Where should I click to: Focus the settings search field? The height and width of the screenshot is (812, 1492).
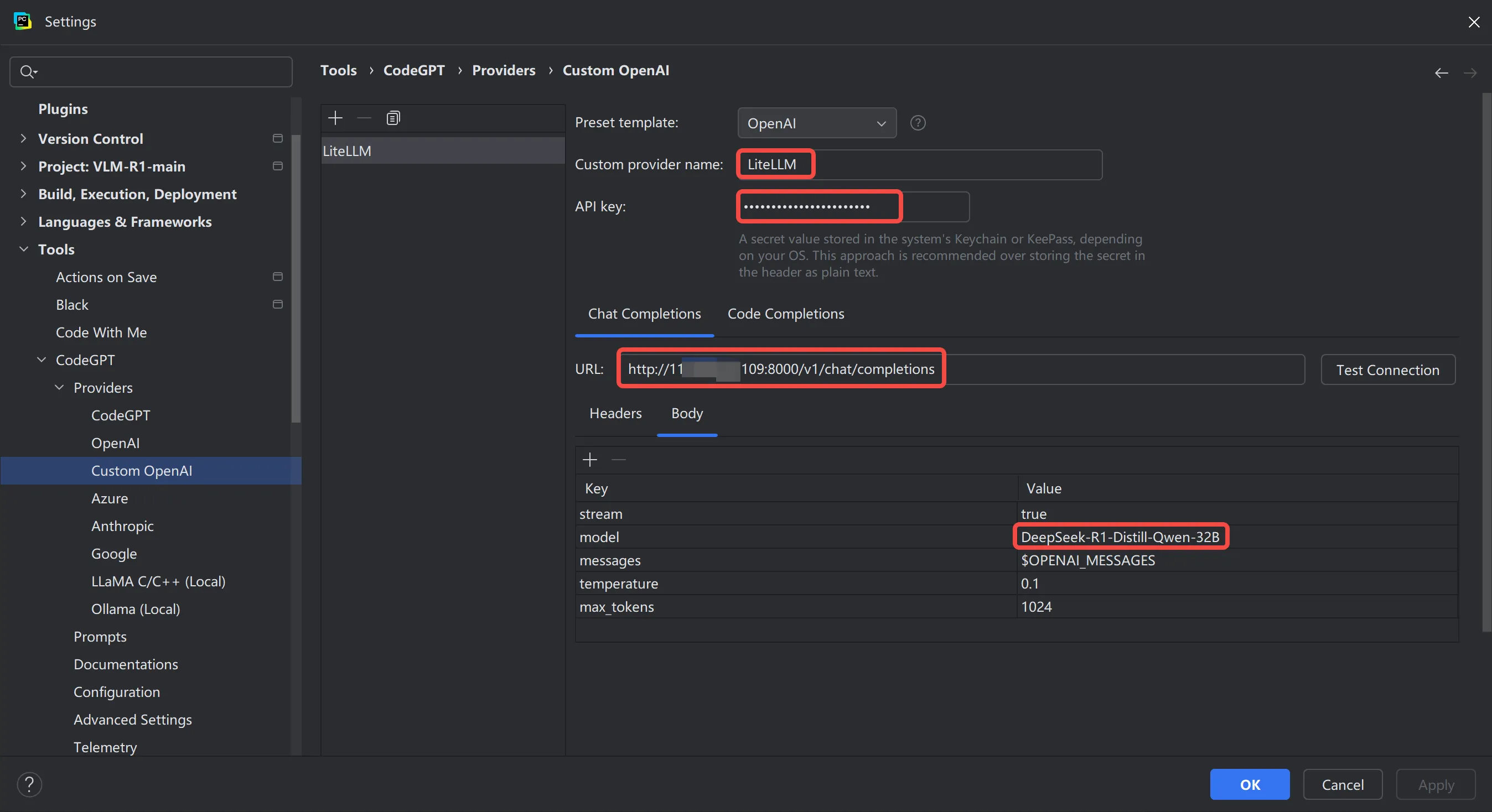pyautogui.click(x=151, y=72)
